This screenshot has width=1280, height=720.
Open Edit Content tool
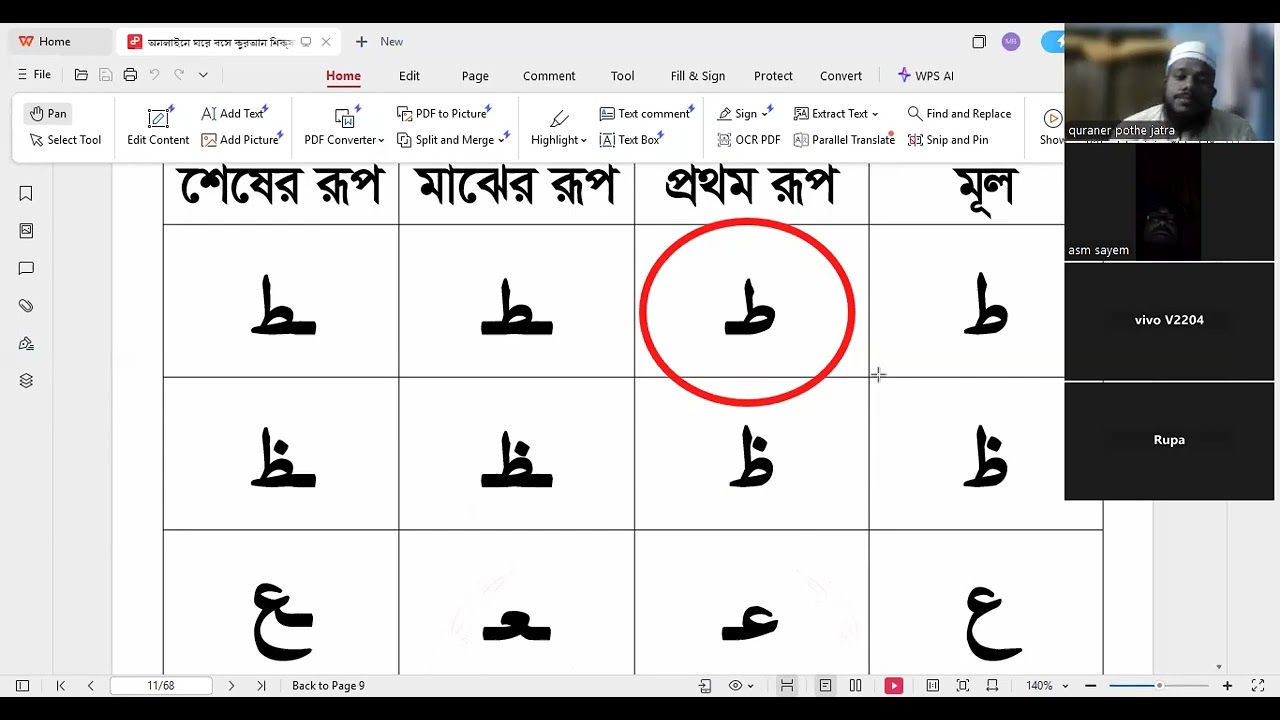[158, 127]
